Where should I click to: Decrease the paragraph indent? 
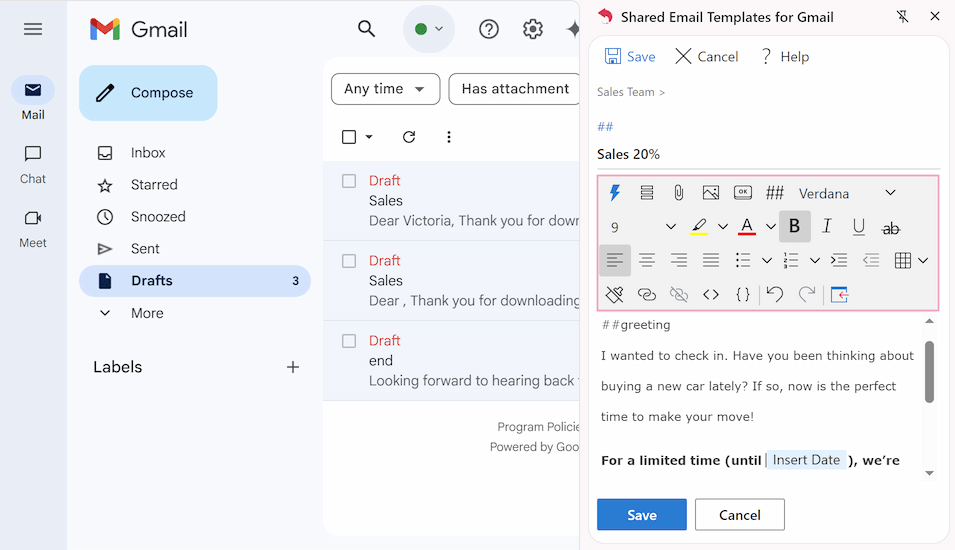[x=871, y=261]
